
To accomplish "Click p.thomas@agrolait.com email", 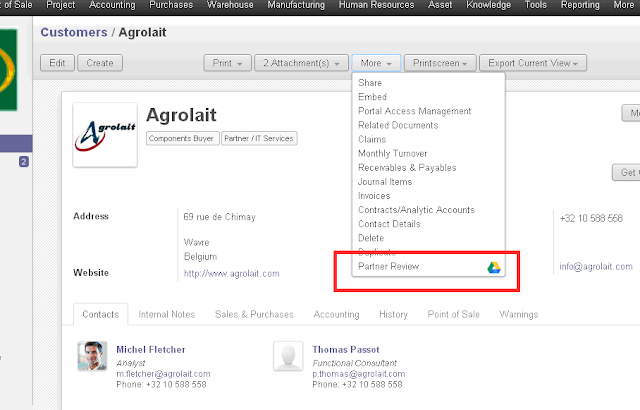I will [359, 374].
